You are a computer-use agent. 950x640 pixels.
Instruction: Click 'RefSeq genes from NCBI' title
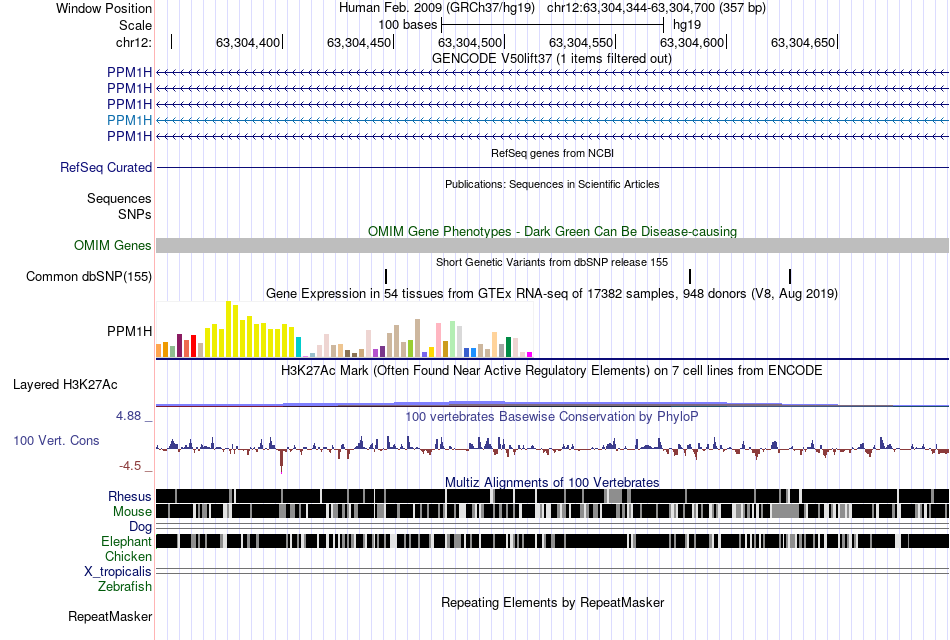point(552,153)
